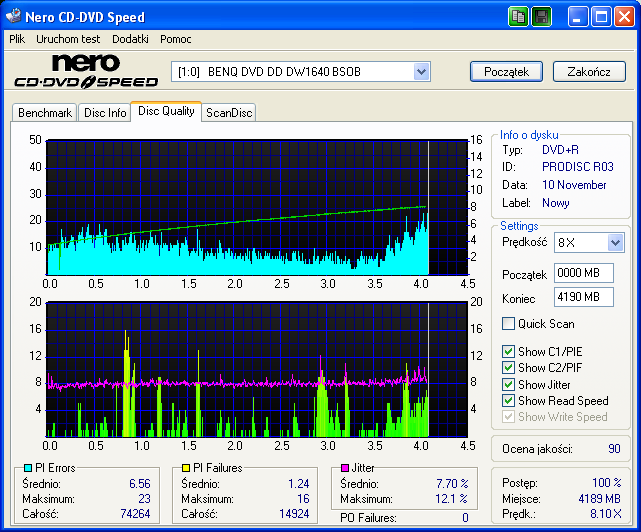Click the PI Errors Maksimum value 23
Viewport: 641px width, 532px height.
(144, 498)
